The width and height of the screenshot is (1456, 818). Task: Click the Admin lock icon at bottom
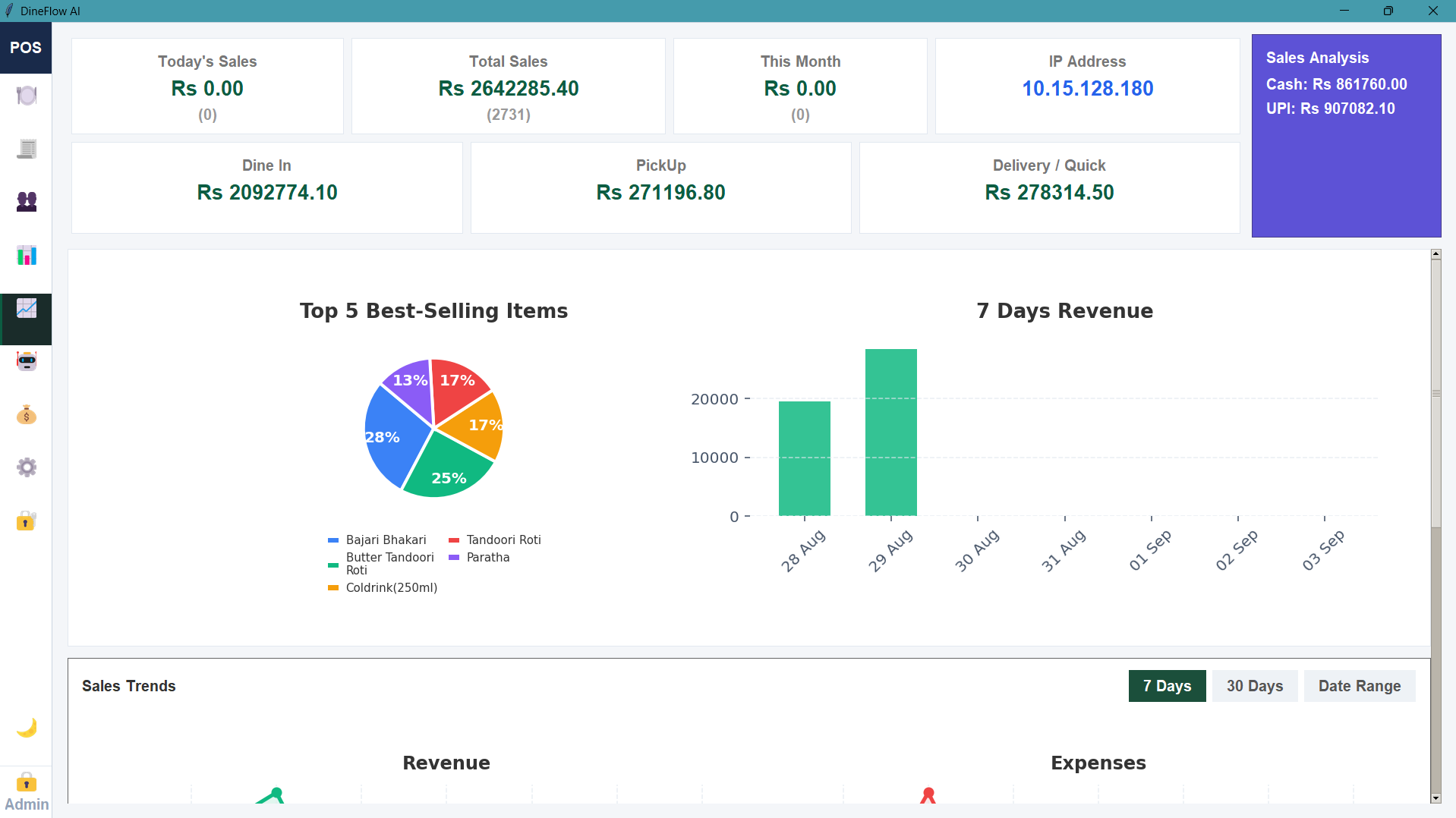(x=27, y=782)
